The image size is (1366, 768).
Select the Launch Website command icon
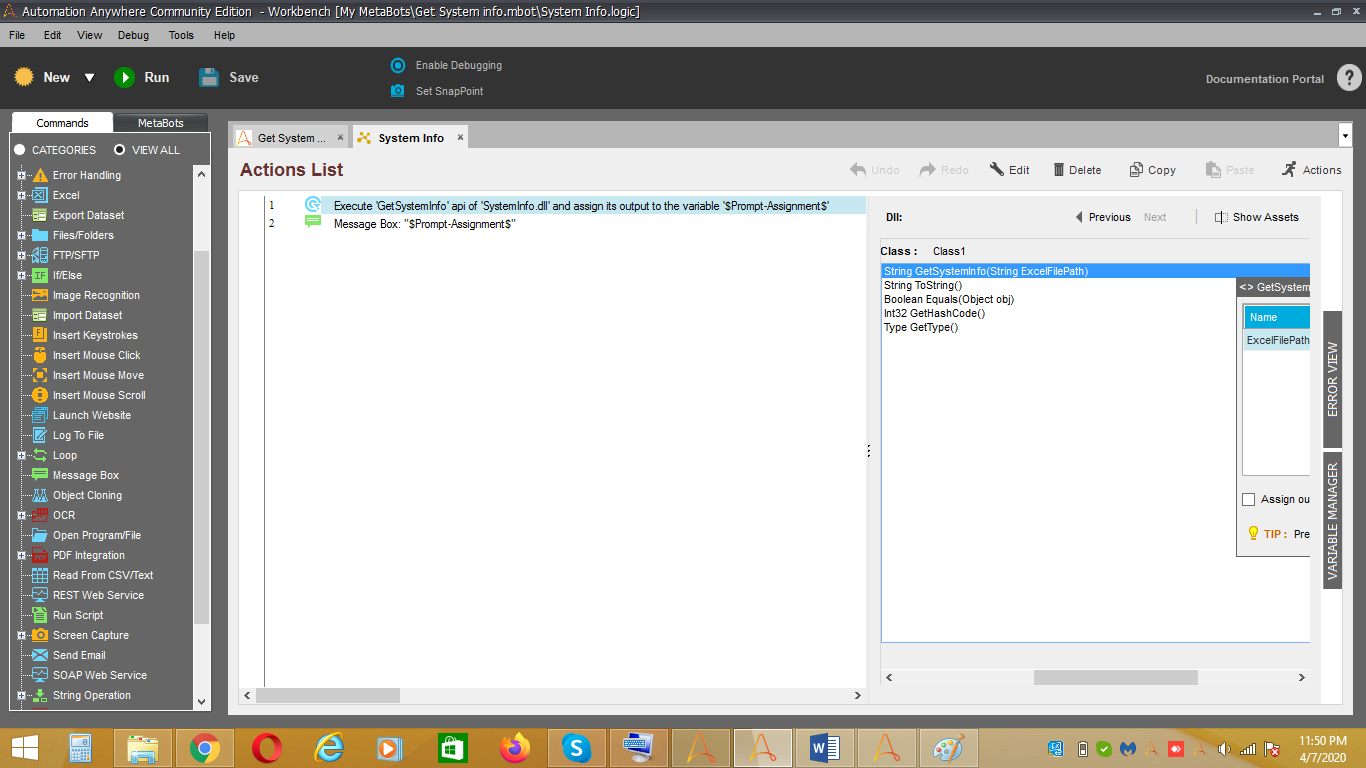click(40, 415)
